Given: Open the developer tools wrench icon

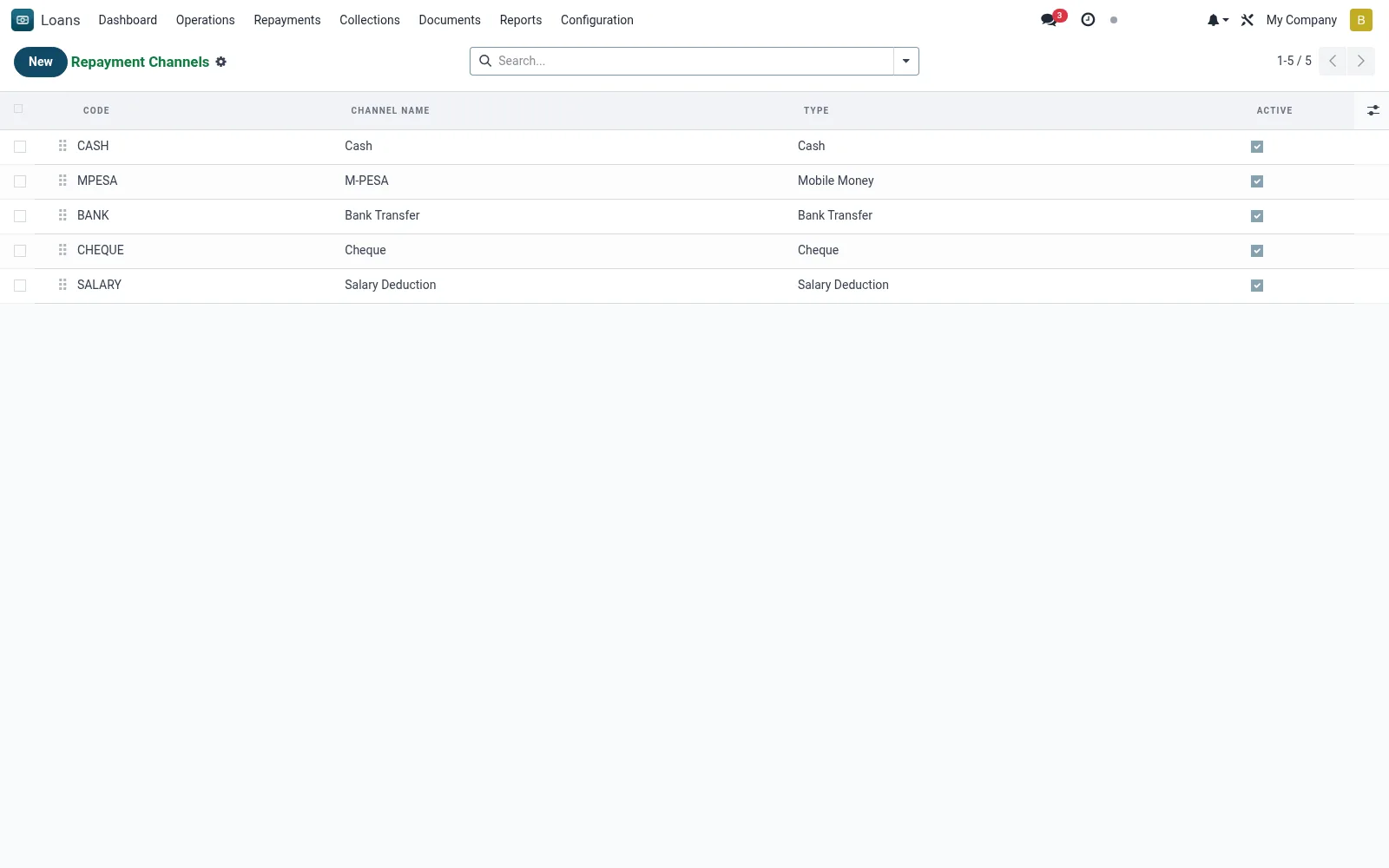Looking at the screenshot, I should [x=1247, y=20].
